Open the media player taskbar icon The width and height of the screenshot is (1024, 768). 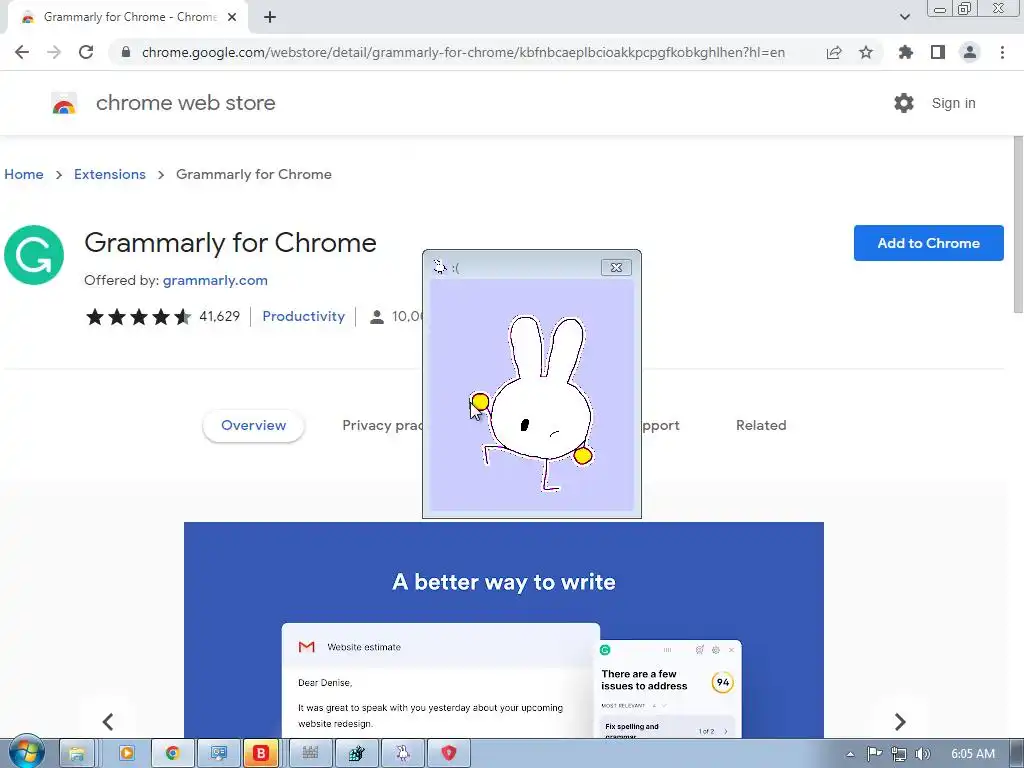click(x=127, y=754)
